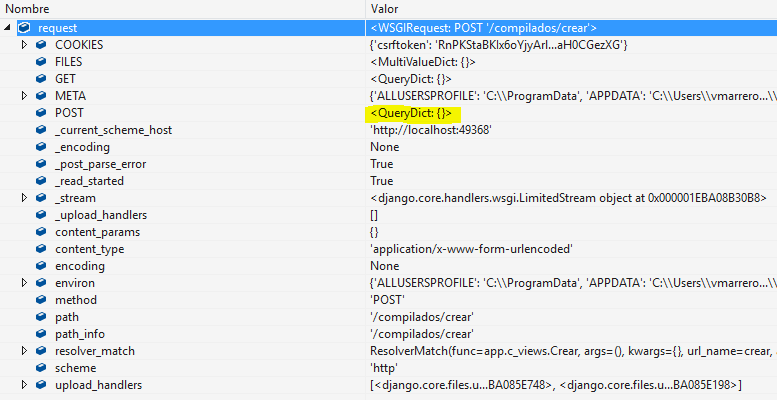Click the icon beside _encoding
The image size is (777, 400).
pos(41,147)
